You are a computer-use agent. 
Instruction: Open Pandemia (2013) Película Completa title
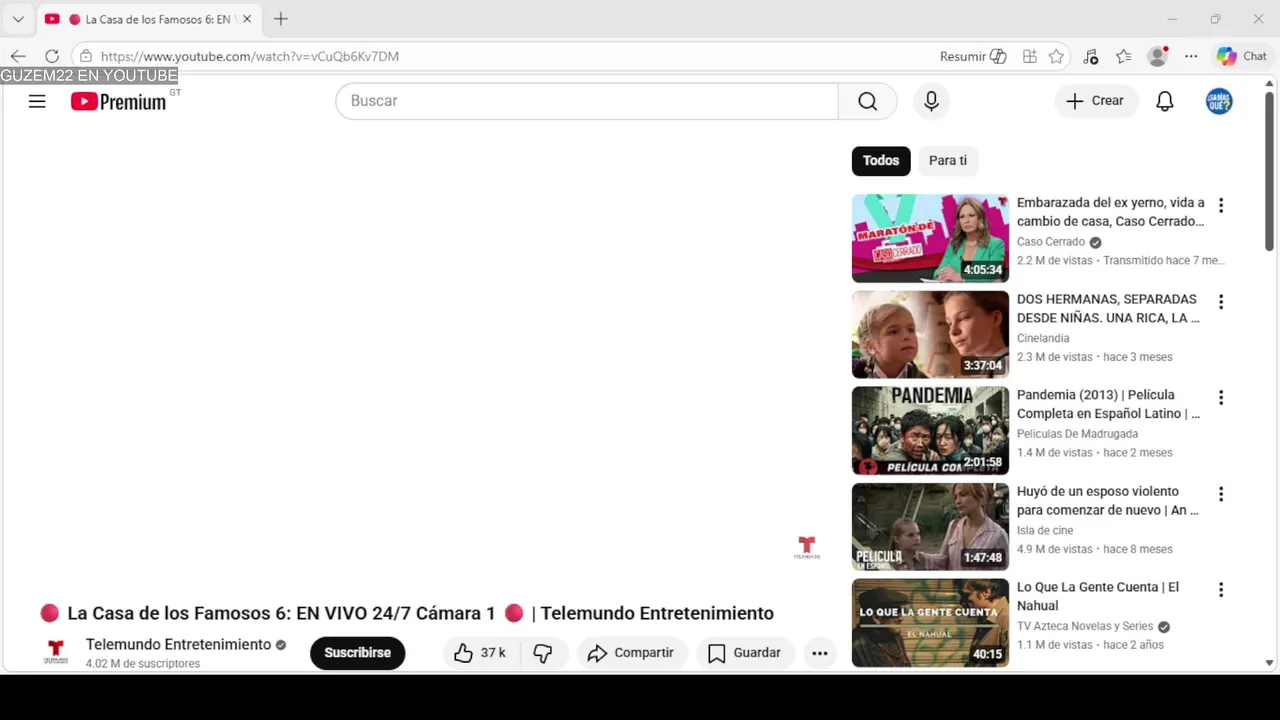coord(1108,404)
